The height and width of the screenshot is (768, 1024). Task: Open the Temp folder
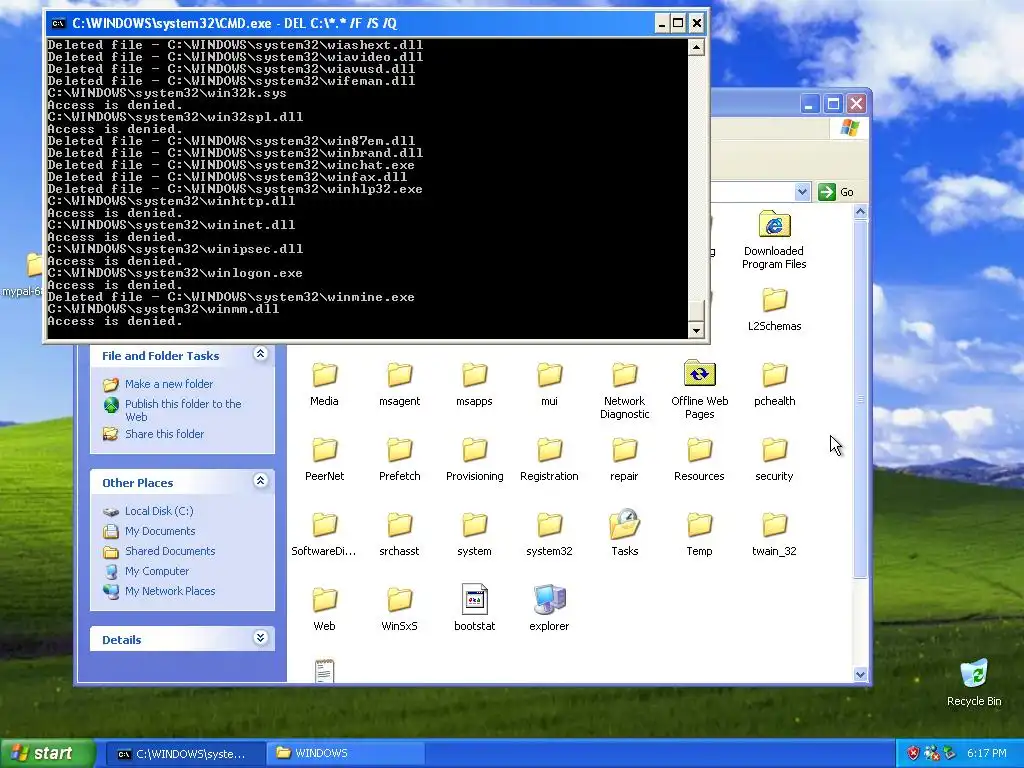click(699, 534)
